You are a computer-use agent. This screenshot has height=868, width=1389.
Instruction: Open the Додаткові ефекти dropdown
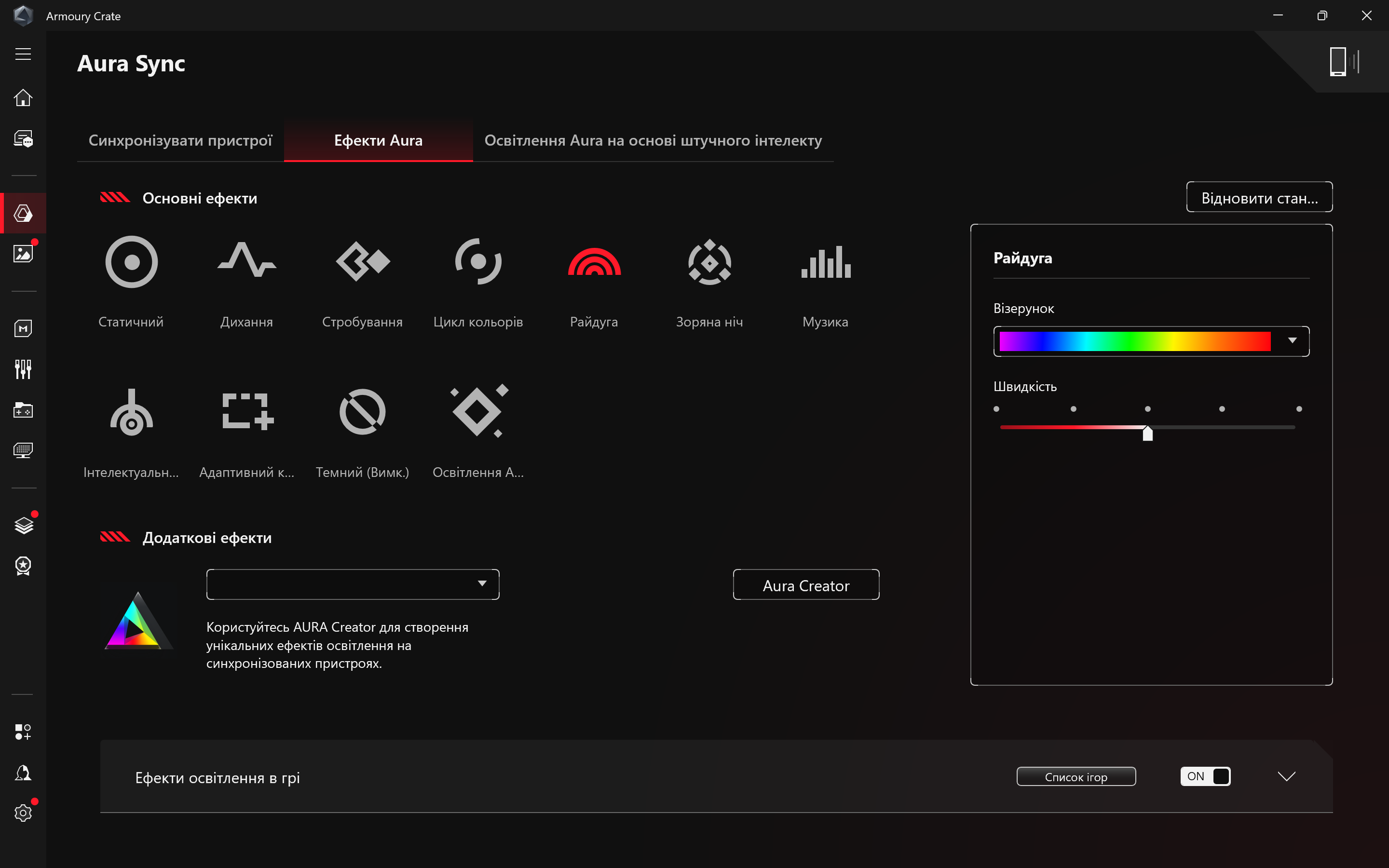point(353,584)
